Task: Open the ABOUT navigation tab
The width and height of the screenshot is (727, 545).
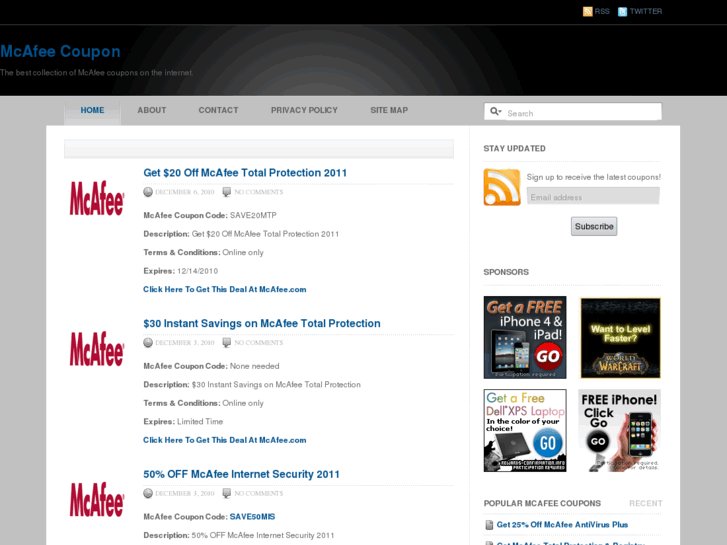Action: click(x=152, y=110)
